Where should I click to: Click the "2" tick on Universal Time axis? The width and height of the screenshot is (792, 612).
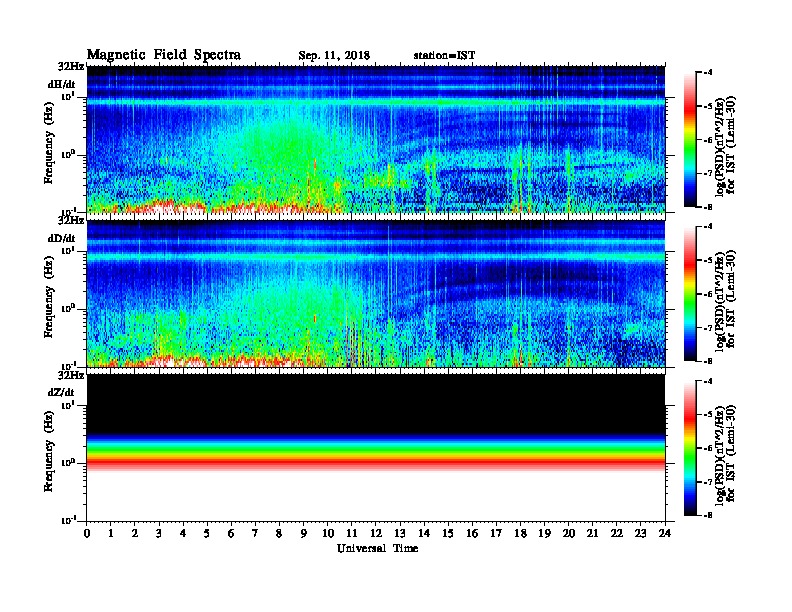tap(135, 534)
